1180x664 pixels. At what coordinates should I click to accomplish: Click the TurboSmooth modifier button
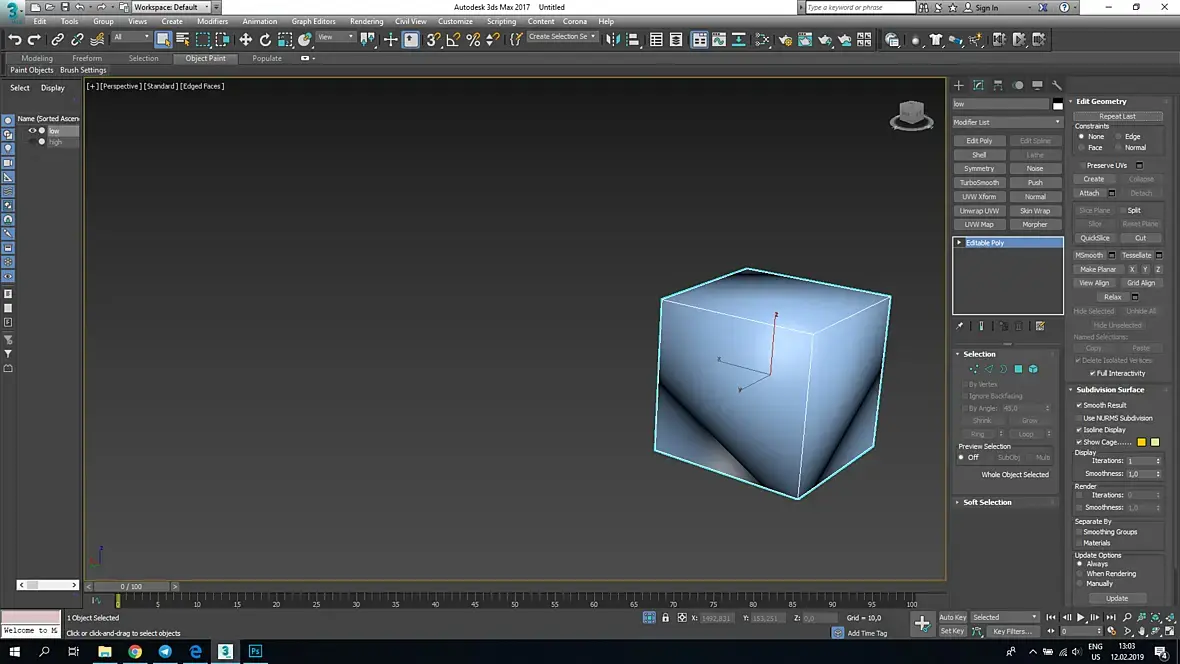pyautogui.click(x=979, y=183)
